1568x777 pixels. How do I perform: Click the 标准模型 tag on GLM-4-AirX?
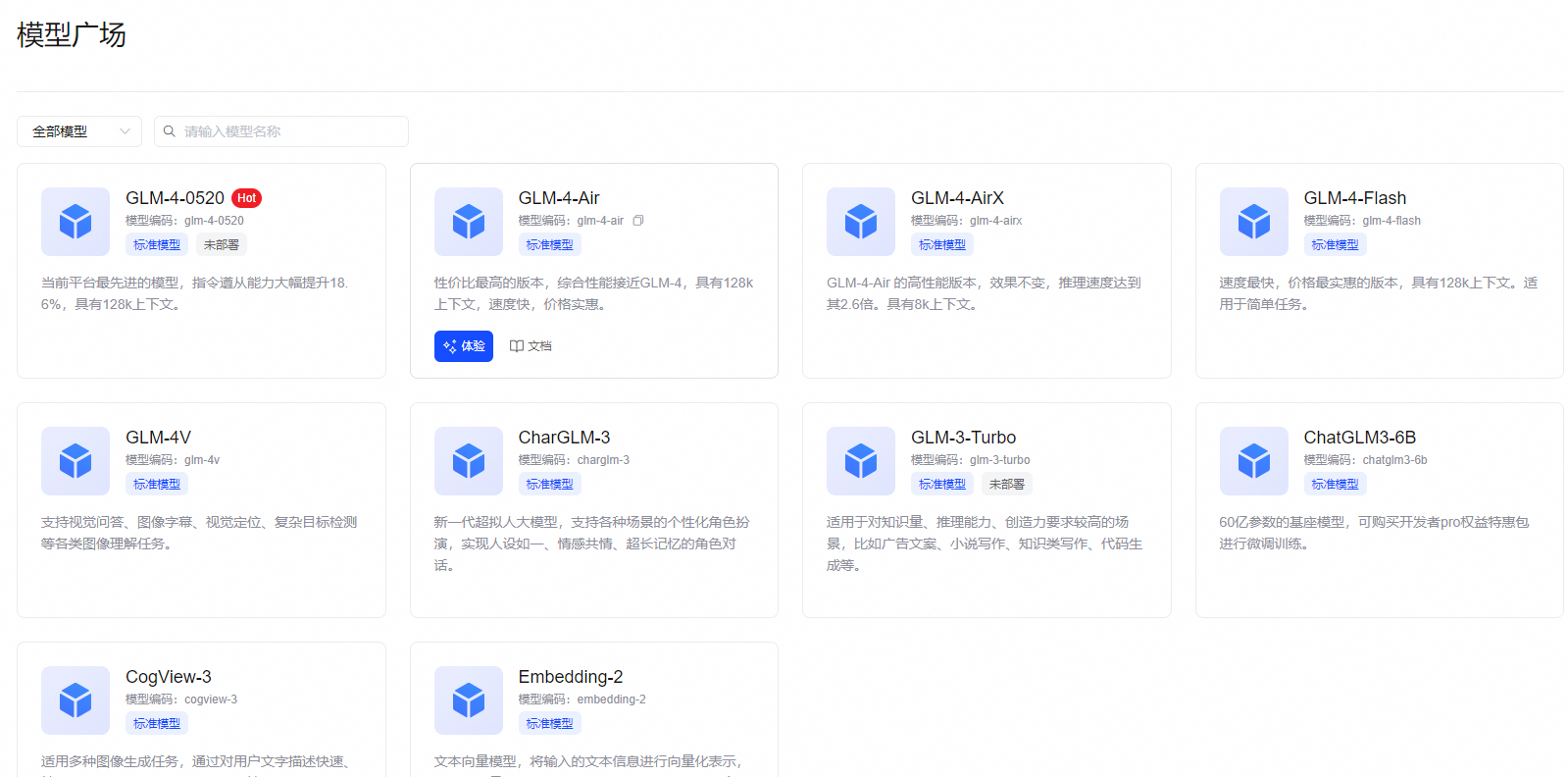(x=942, y=245)
